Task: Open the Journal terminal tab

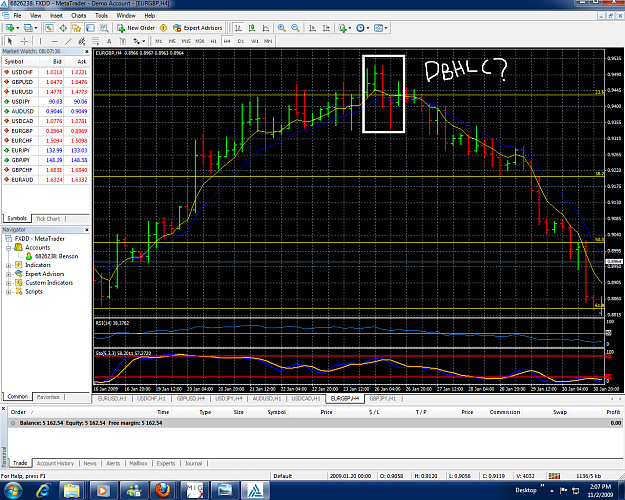Action: [193, 463]
